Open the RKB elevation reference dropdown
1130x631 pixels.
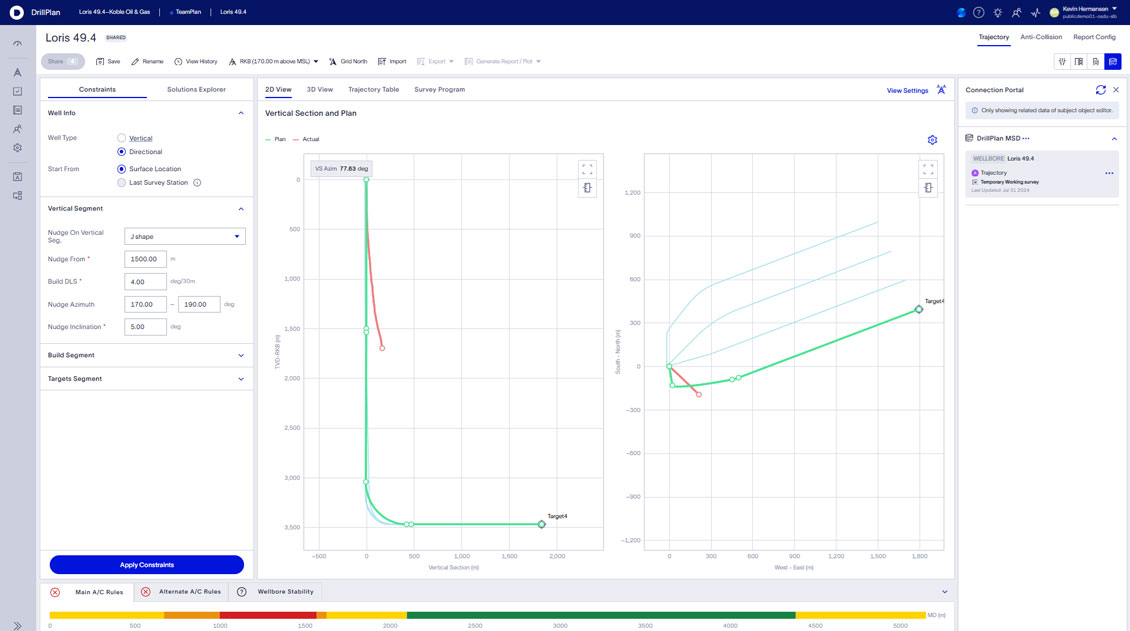[x=273, y=62]
